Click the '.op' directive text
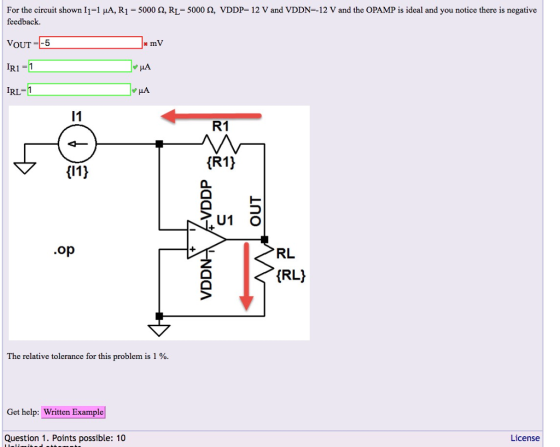The image size is (560, 447). coord(64,250)
